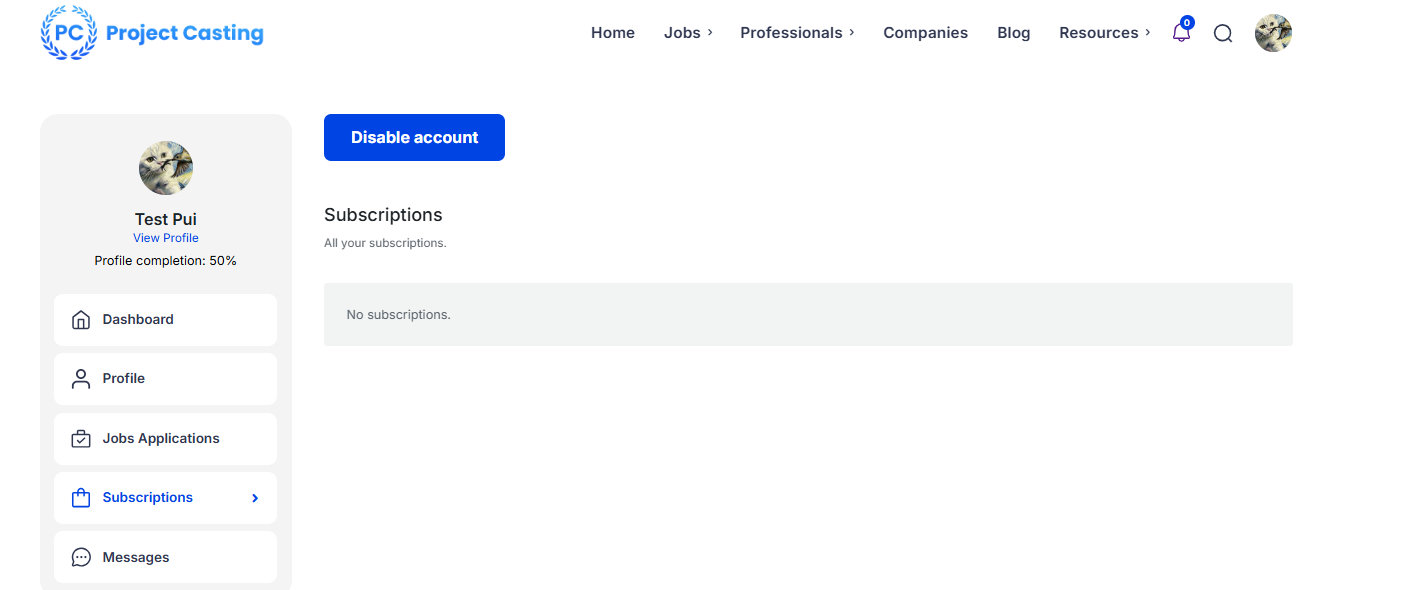Viewport: 1417px width, 590px height.
Task: Open the Companies page
Action: 925,33
